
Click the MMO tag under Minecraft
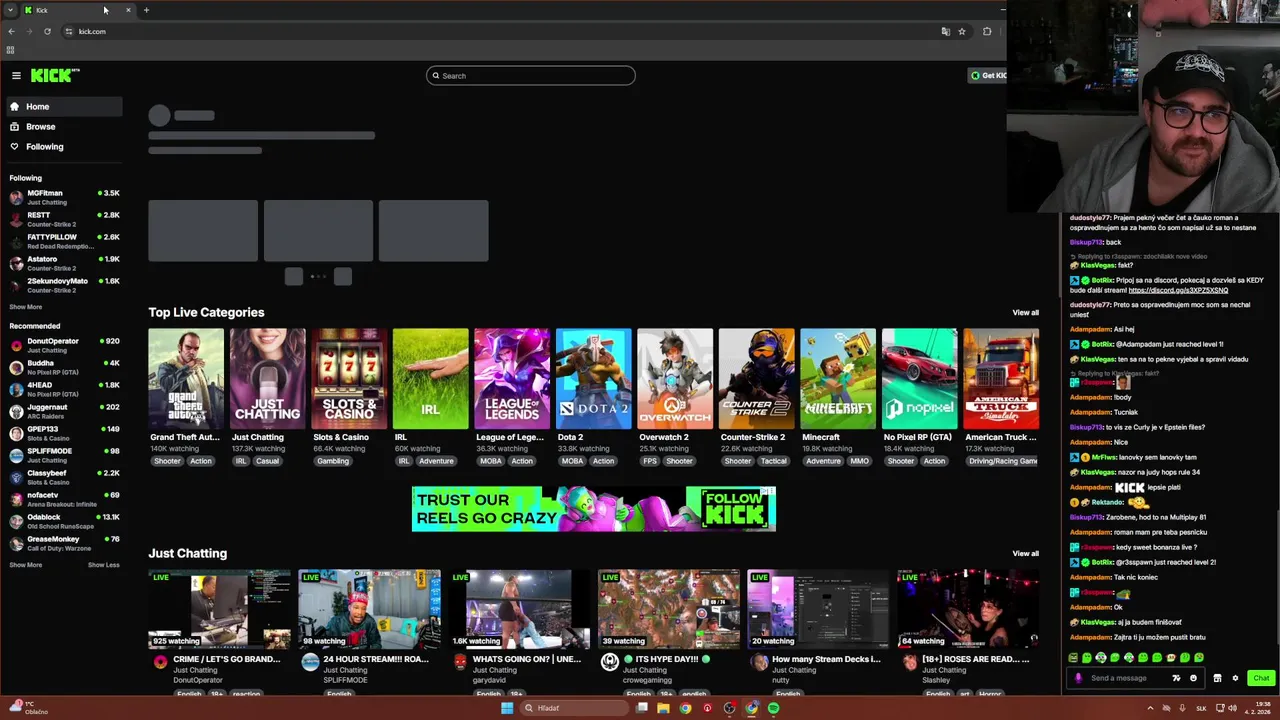pyautogui.click(x=859, y=461)
